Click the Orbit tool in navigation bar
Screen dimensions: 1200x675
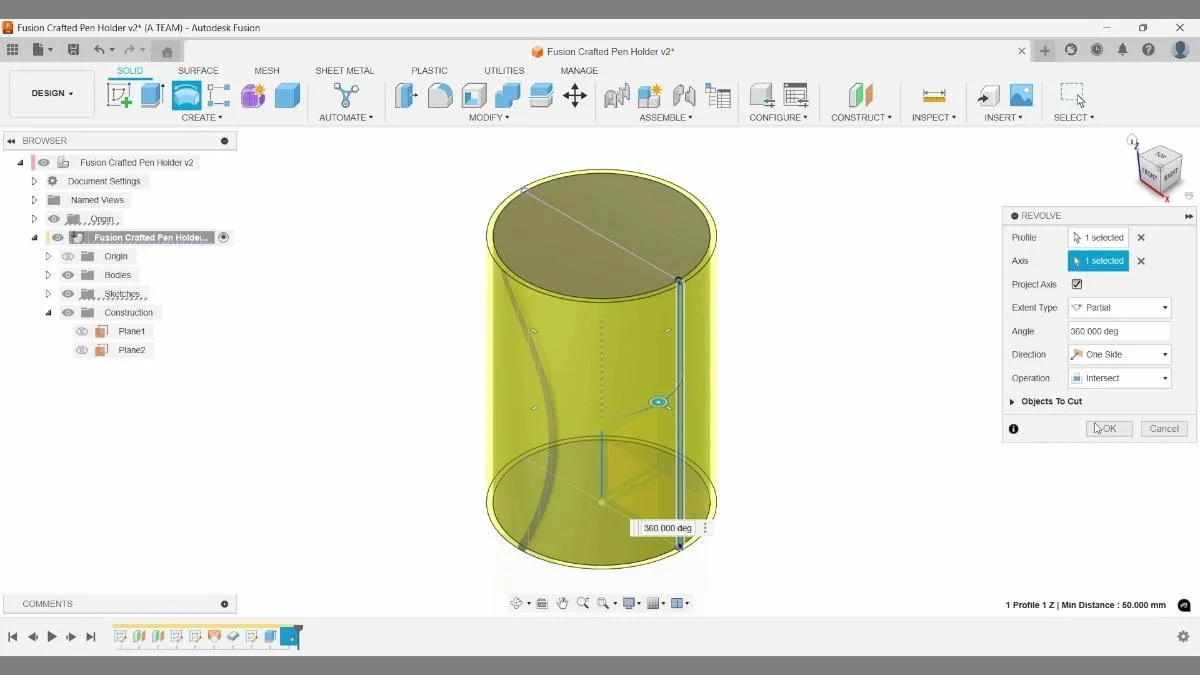click(x=517, y=602)
